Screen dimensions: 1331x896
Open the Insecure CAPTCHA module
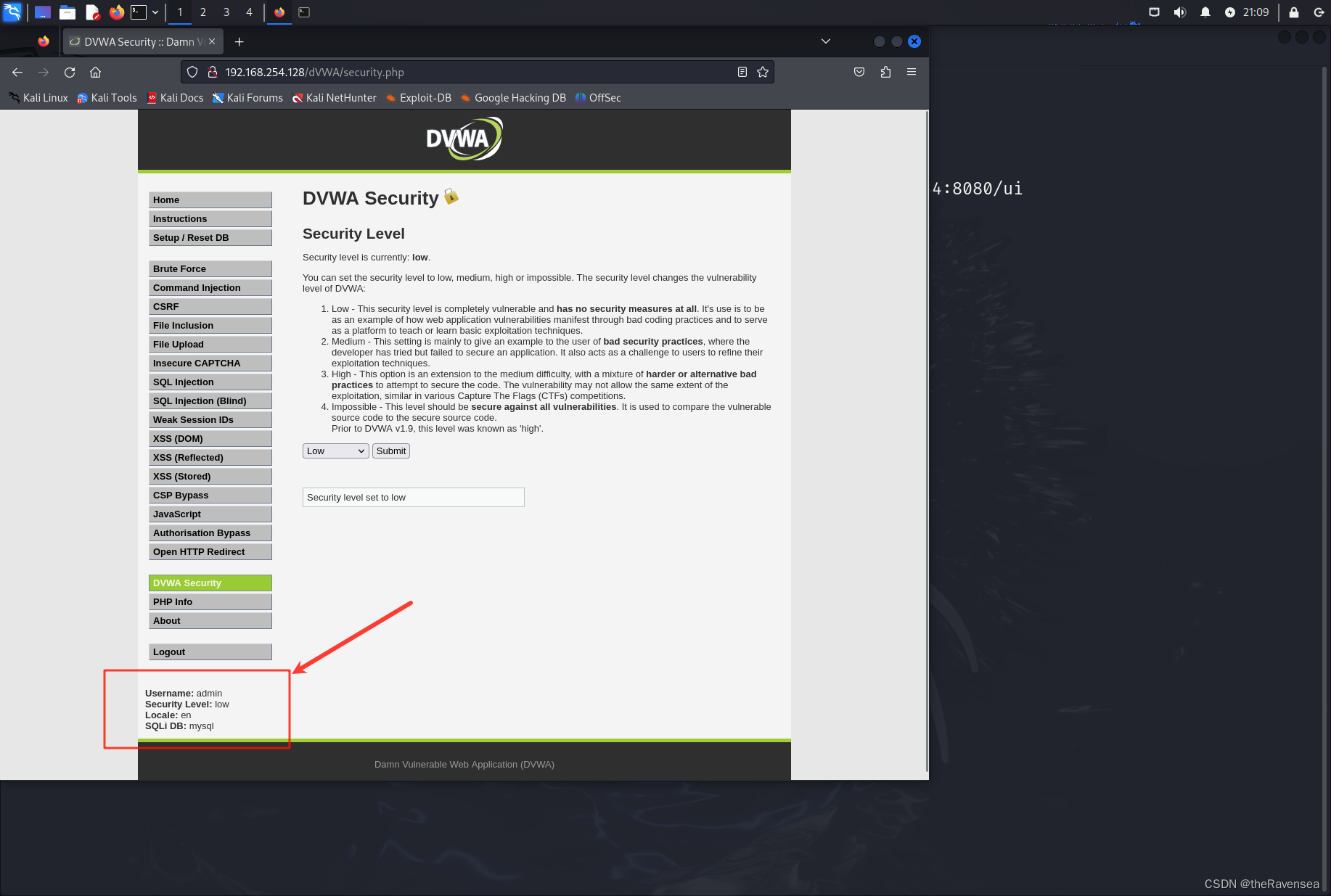pos(210,363)
